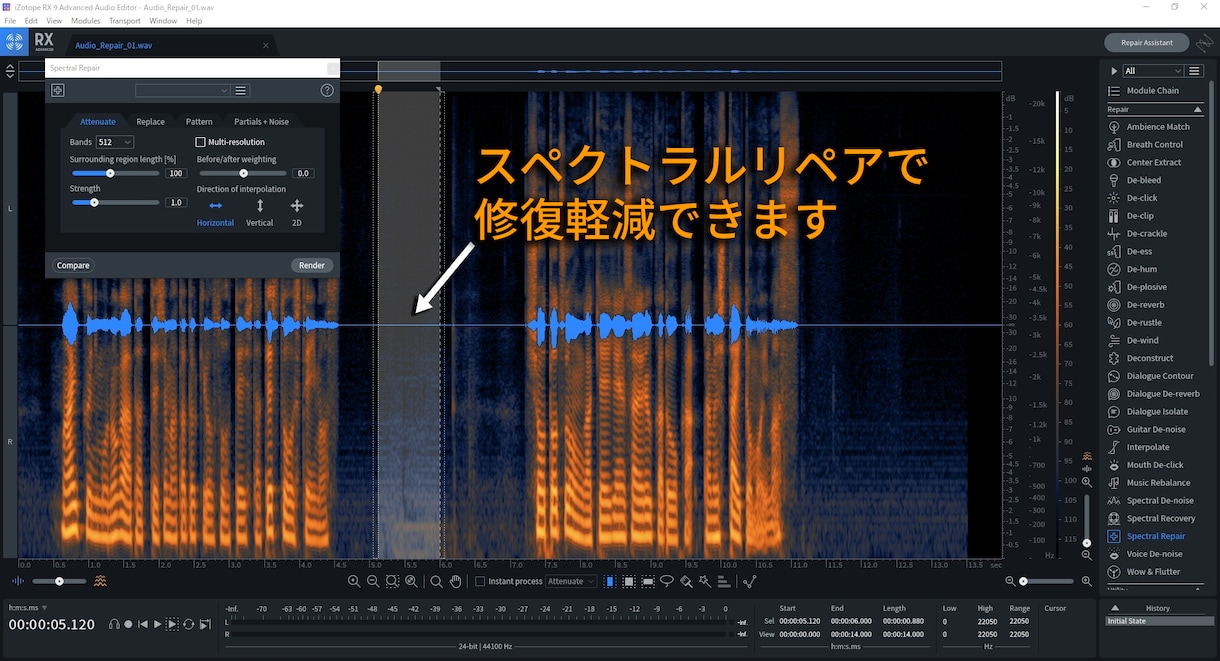
Task: Open the De-plosive module
Action: click(1155, 287)
